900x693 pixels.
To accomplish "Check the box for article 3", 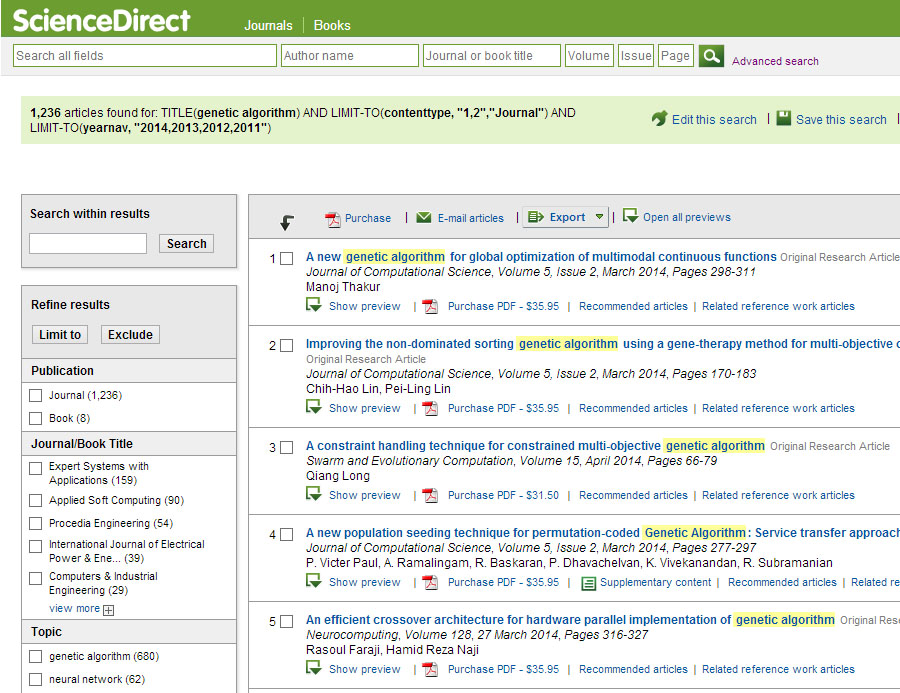I will tap(286, 447).
